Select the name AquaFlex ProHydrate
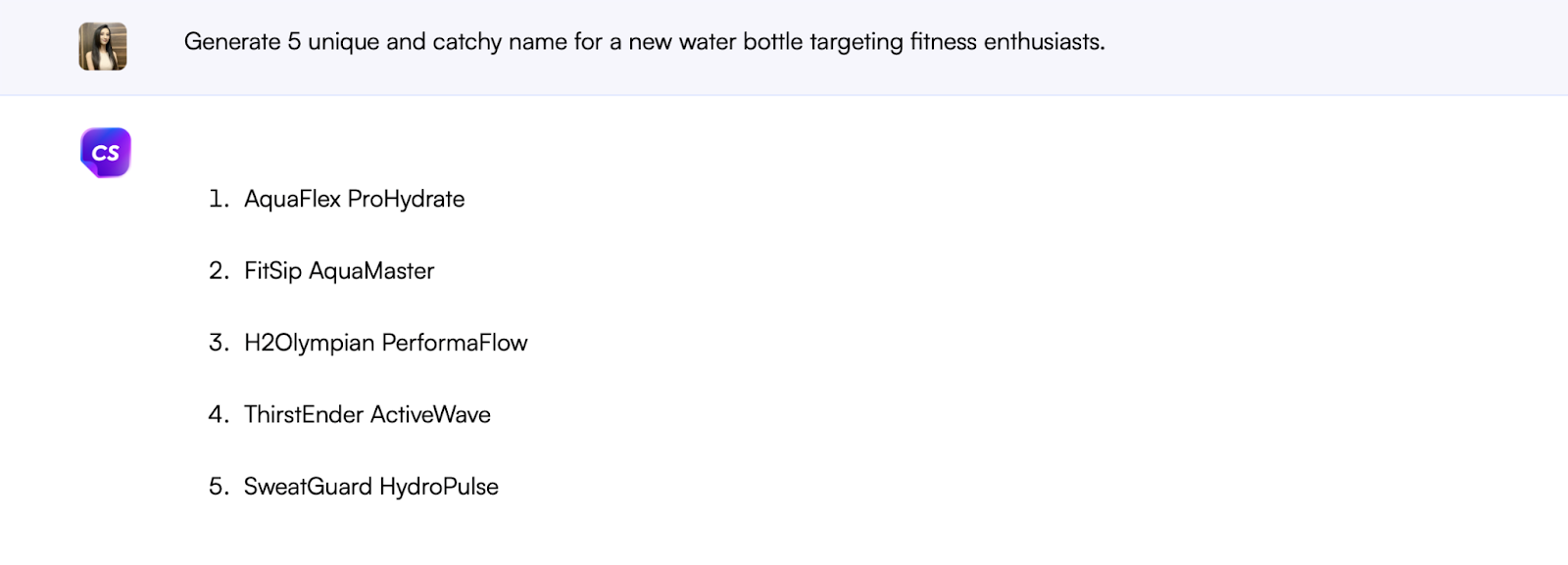This screenshot has width=1568, height=565. pos(354,199)
